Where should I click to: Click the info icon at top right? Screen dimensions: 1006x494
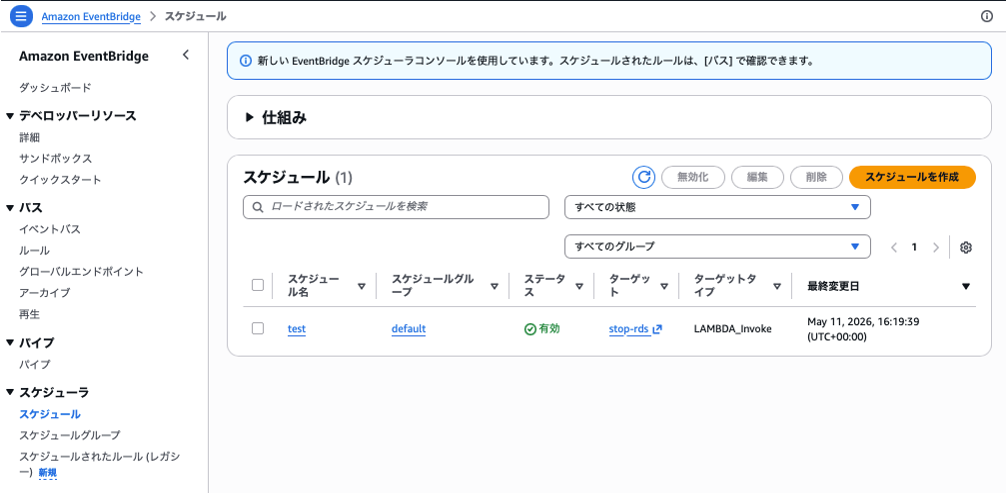point(987,17)
